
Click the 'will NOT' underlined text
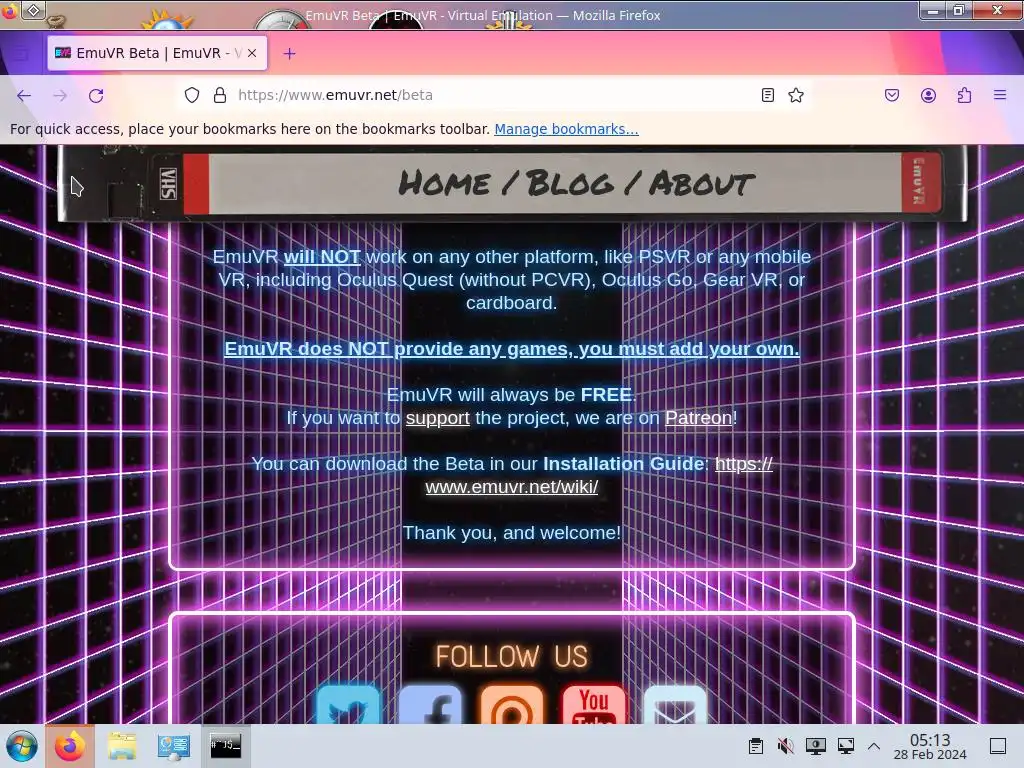tap(322, 257)
